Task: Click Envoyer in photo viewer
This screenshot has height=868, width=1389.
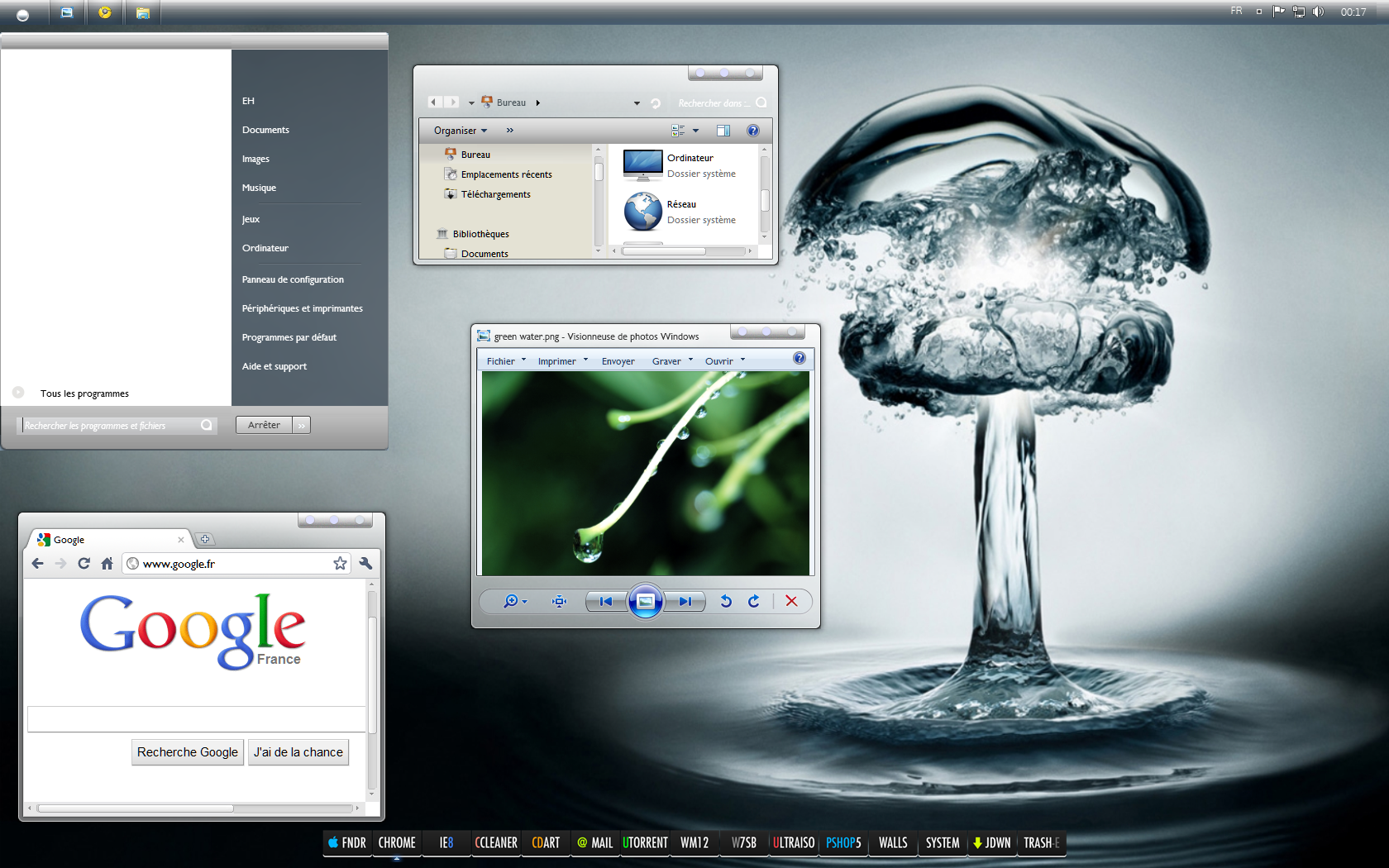Action: (618, 361)
